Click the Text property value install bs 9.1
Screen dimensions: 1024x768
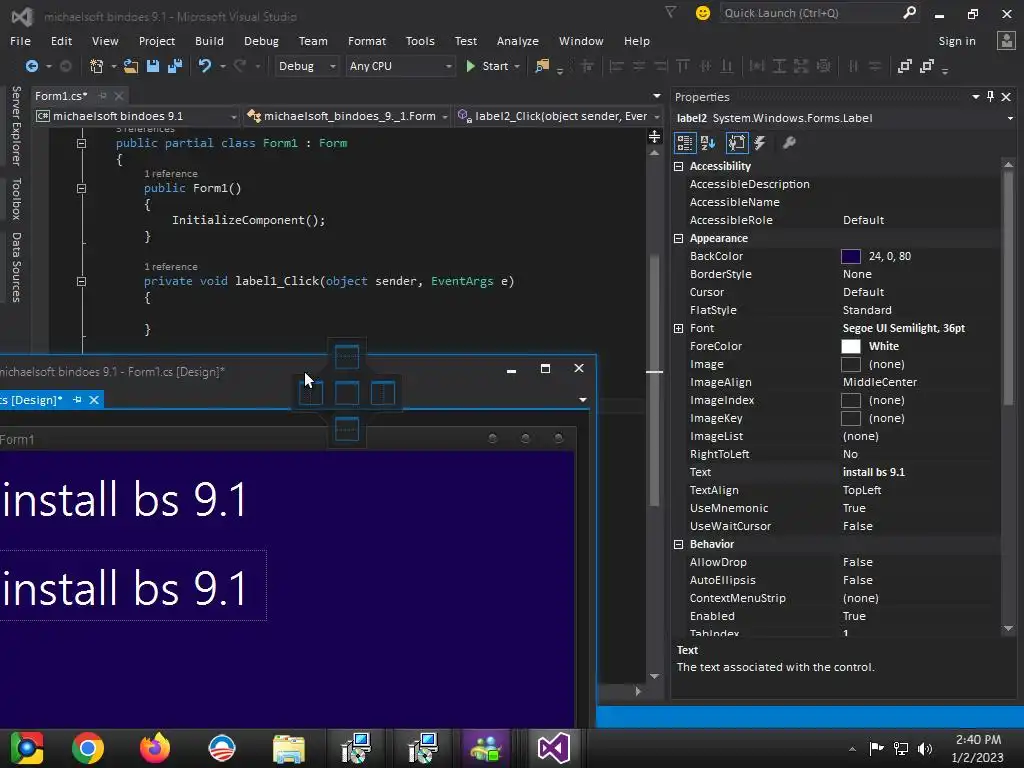tap(873, 472)
